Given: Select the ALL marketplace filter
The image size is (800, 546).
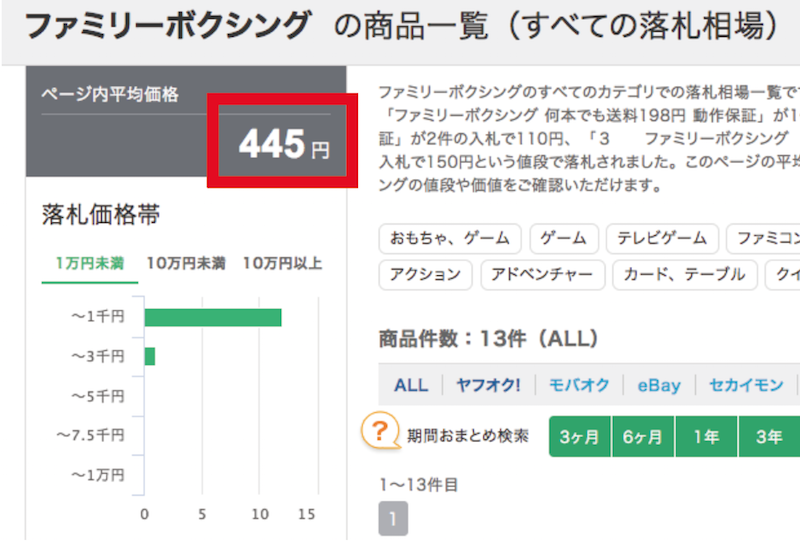Looking at the screenshot, I should 411,385.
